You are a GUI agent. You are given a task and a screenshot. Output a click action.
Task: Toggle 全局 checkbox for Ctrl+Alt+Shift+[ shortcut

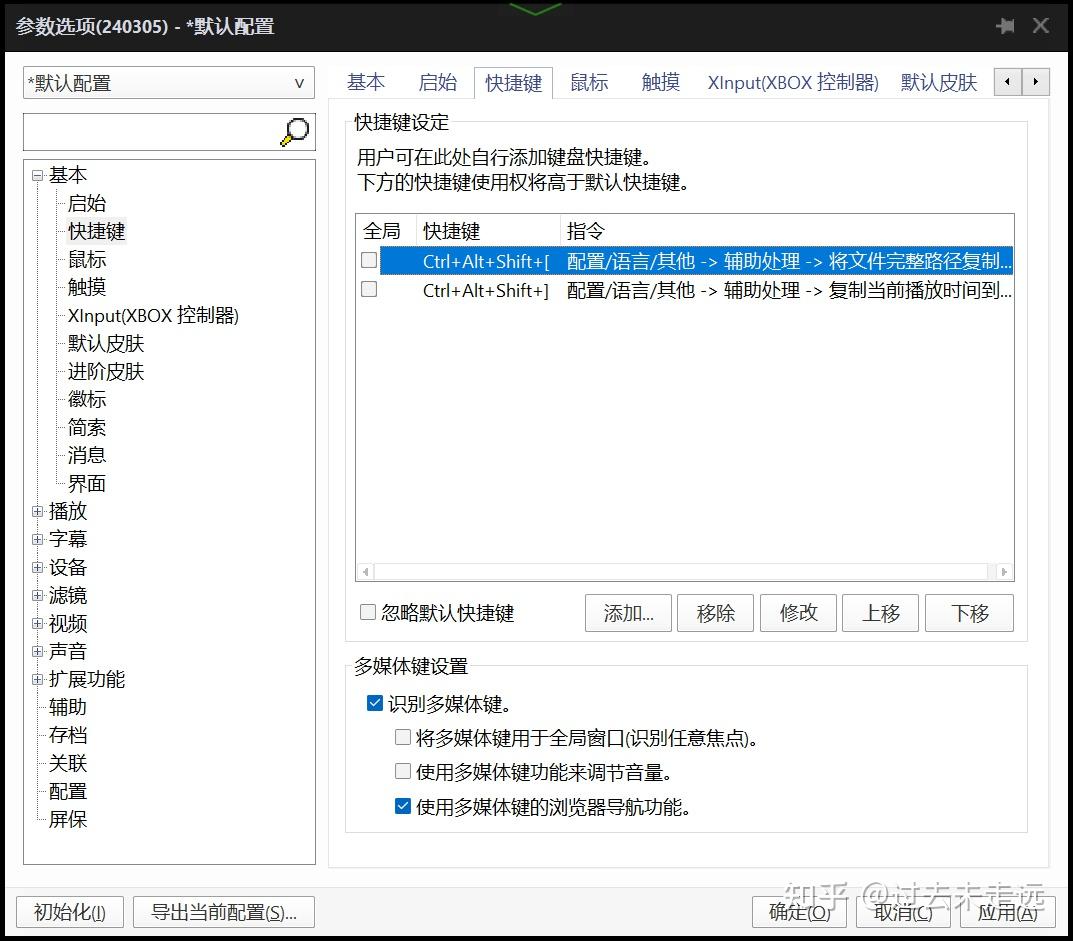371,258
